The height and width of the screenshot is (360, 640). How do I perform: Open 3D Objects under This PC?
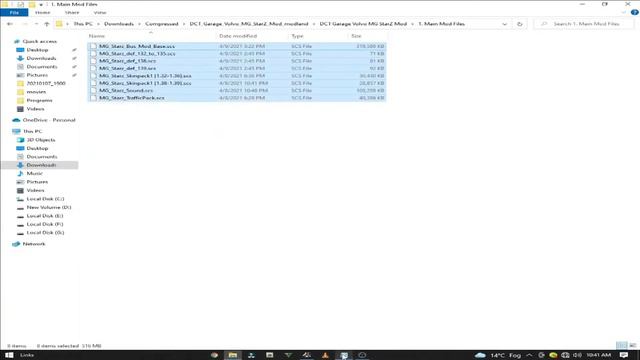(x=41, y=140)
